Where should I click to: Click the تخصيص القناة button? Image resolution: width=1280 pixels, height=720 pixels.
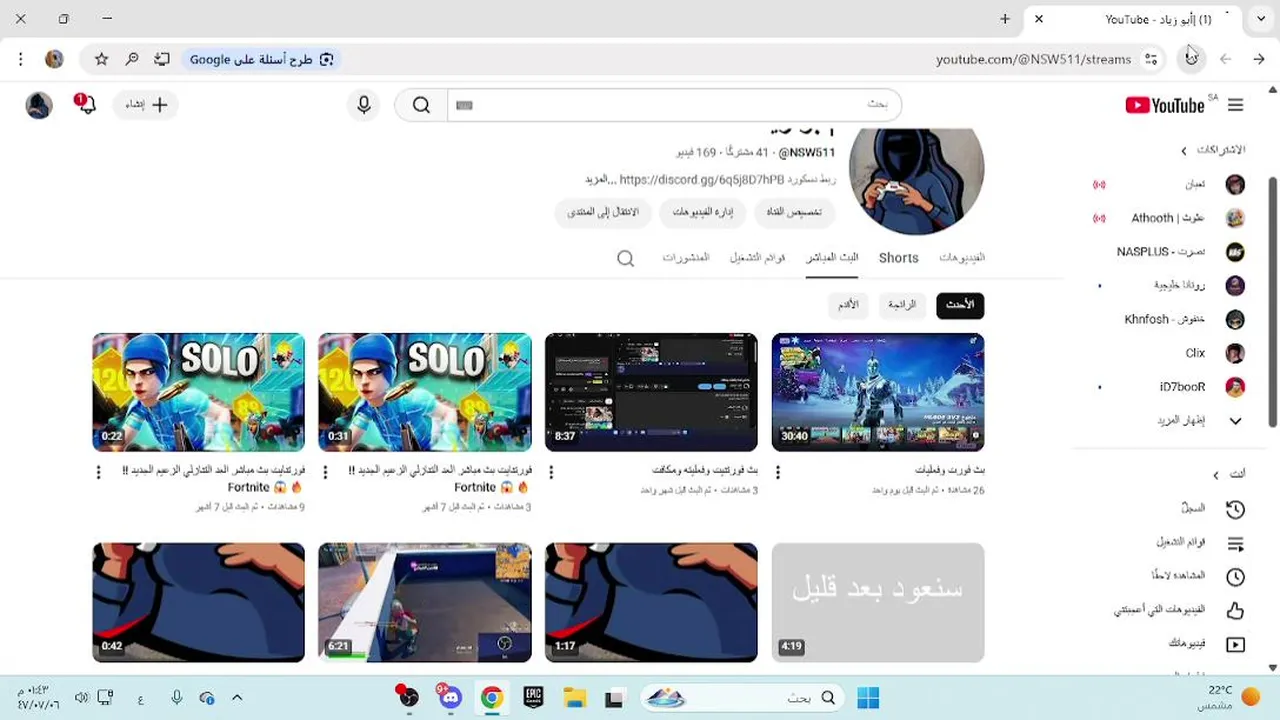[794, 212]
